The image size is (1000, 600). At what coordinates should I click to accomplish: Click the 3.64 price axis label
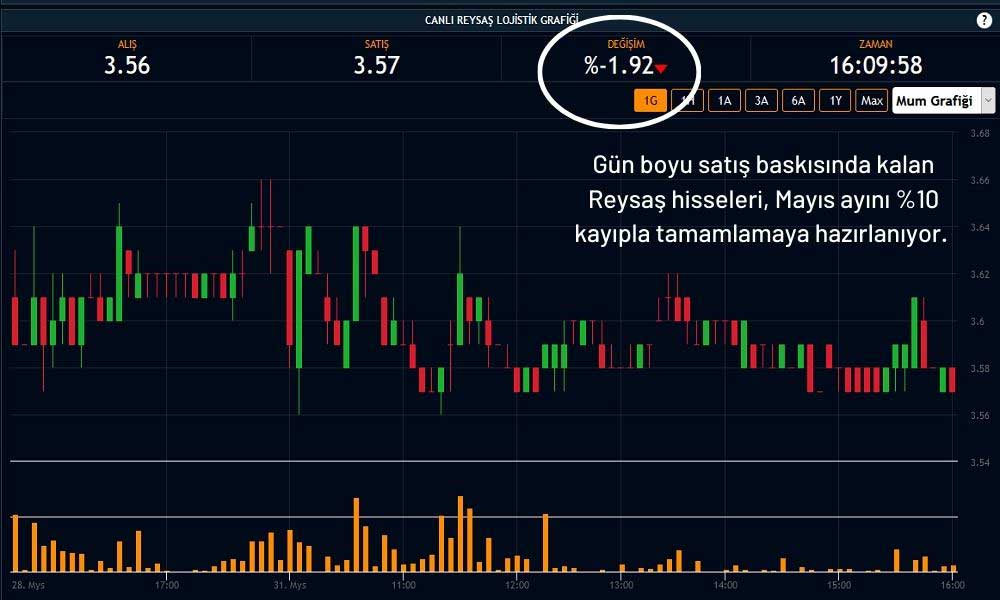point(980,228)
